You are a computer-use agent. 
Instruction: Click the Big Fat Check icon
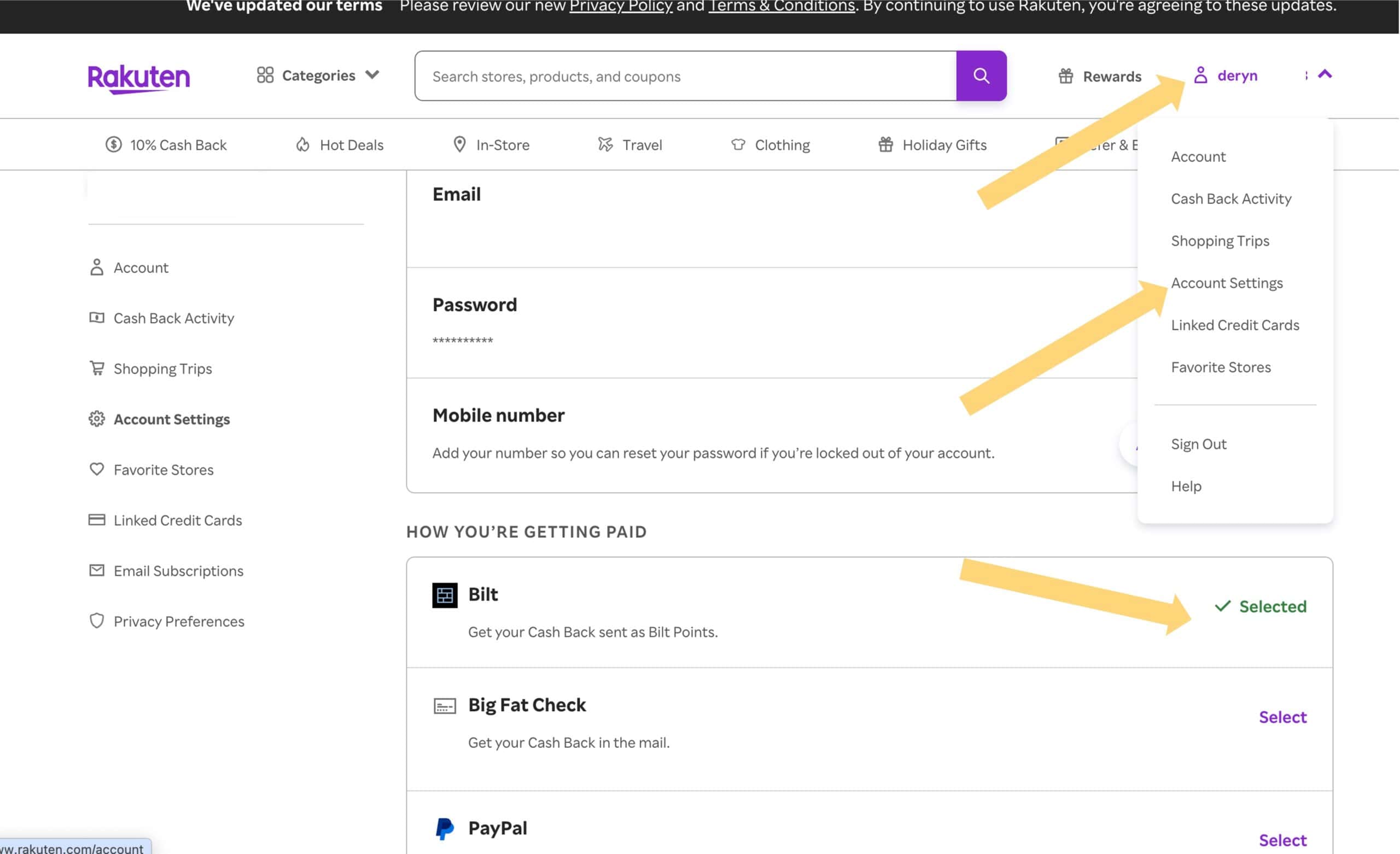pos(444,706)
